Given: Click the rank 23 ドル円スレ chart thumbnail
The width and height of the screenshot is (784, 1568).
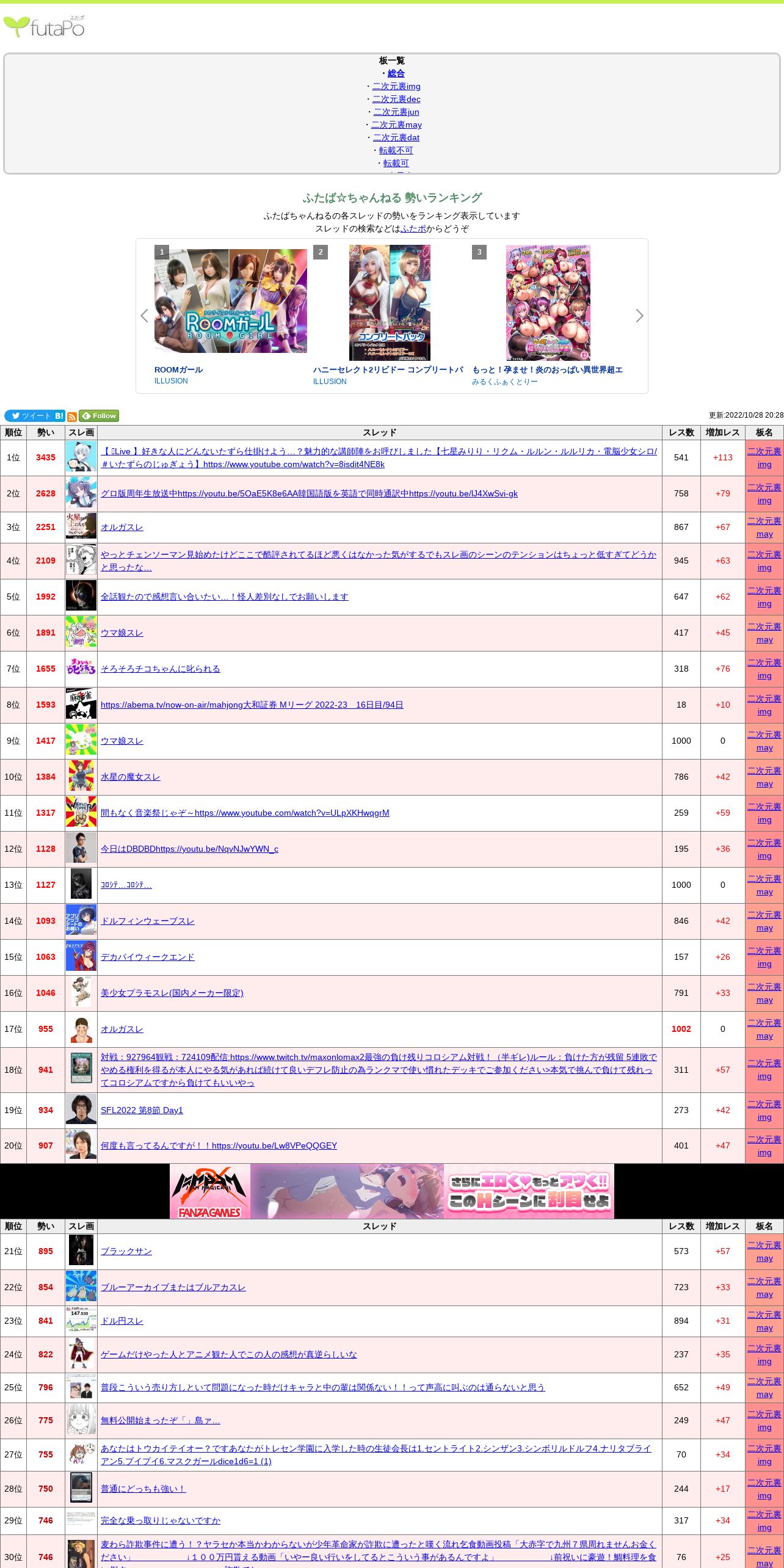Looking at the screenshot, I should coord(81,1321).
